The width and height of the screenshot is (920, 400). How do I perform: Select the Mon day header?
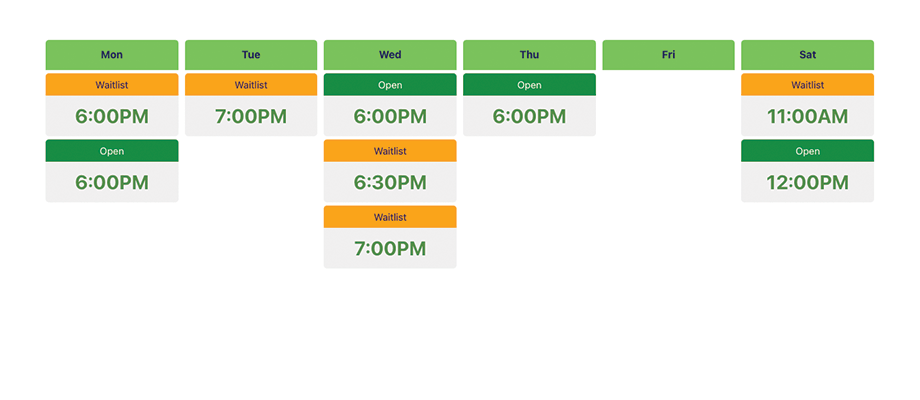(112, 55)
